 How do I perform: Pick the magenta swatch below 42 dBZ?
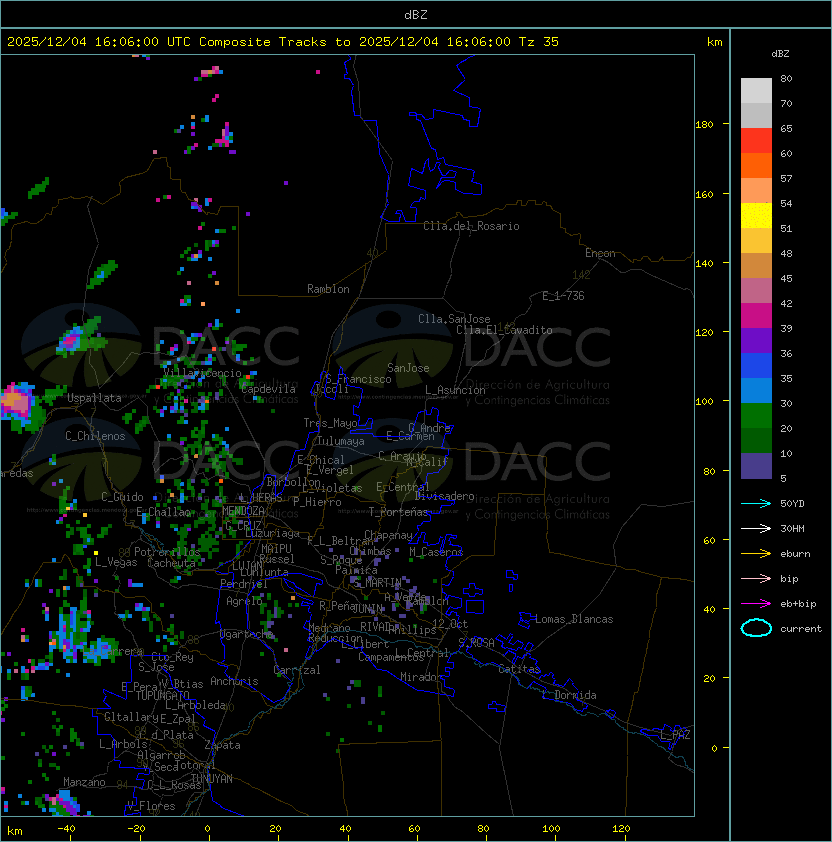click(756, 316)
